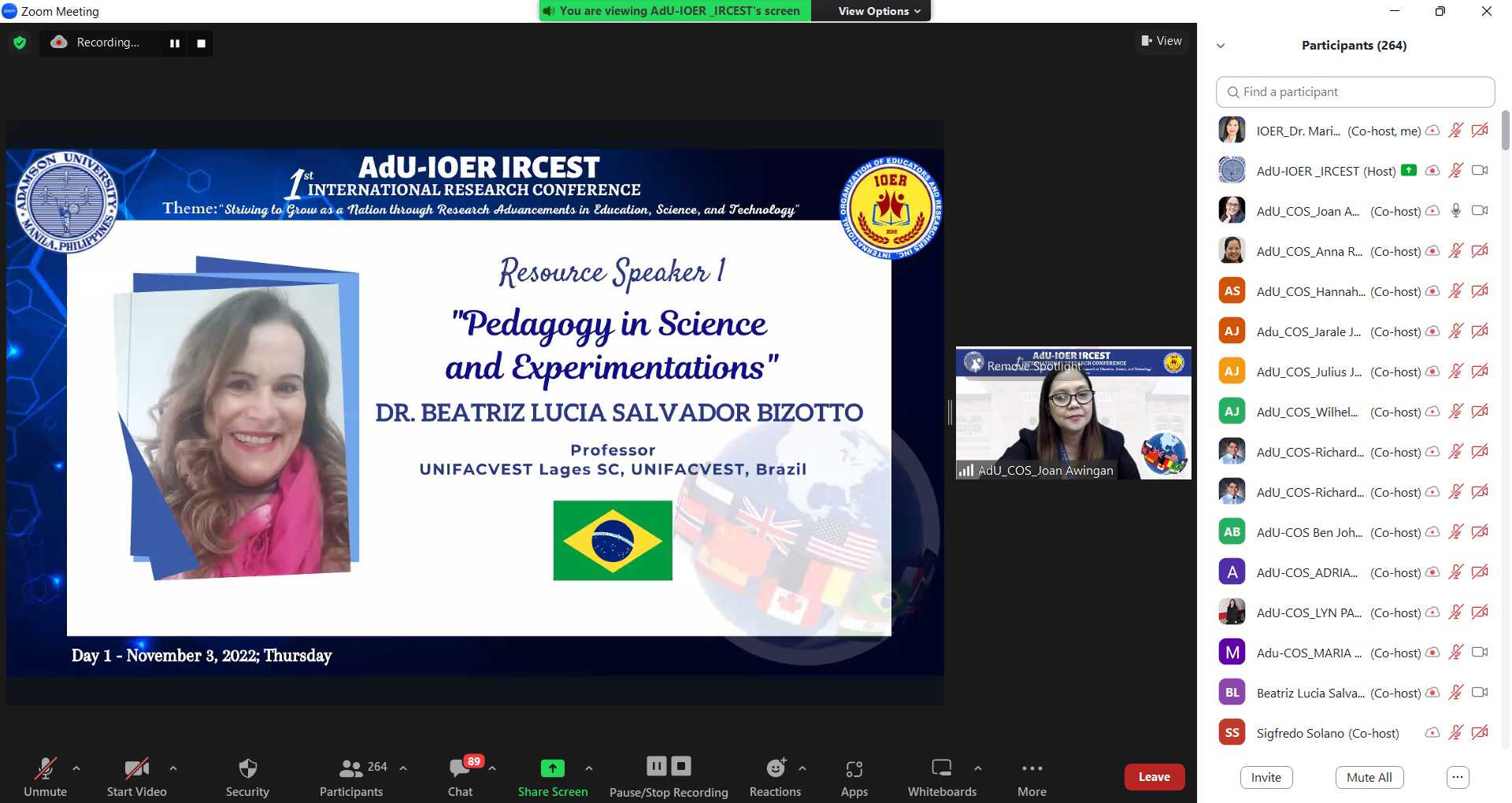Screen dimensions: 1512x803
Task: Open the Apps icon
Action: [x=854, y=768]
